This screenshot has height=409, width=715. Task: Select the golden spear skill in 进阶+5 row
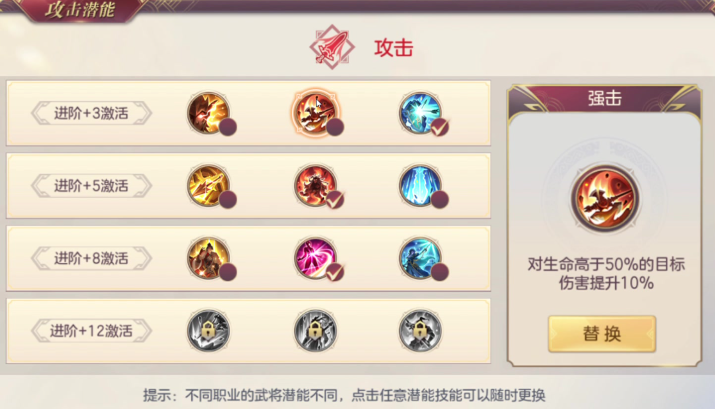pyautogui.click(x=208, y=186)
